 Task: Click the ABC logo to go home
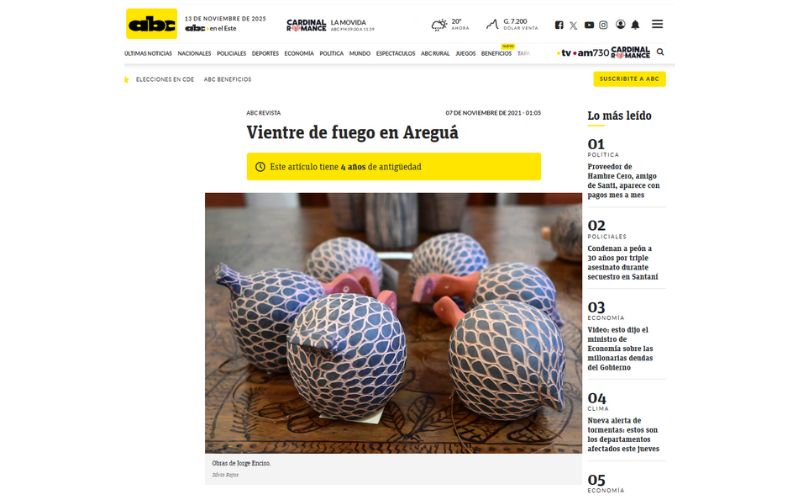tap(152, 23)
